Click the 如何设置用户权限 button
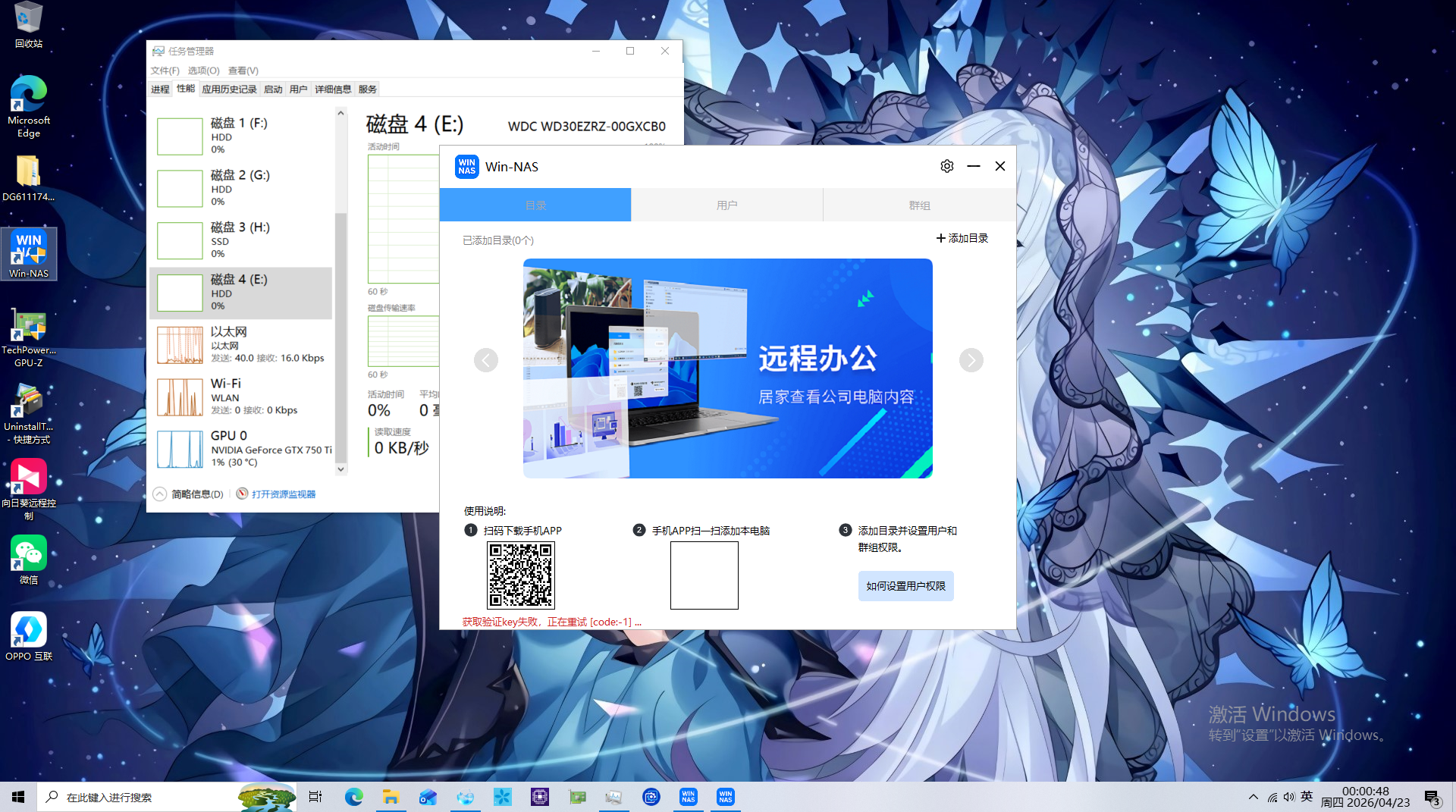 pos(905,585)
